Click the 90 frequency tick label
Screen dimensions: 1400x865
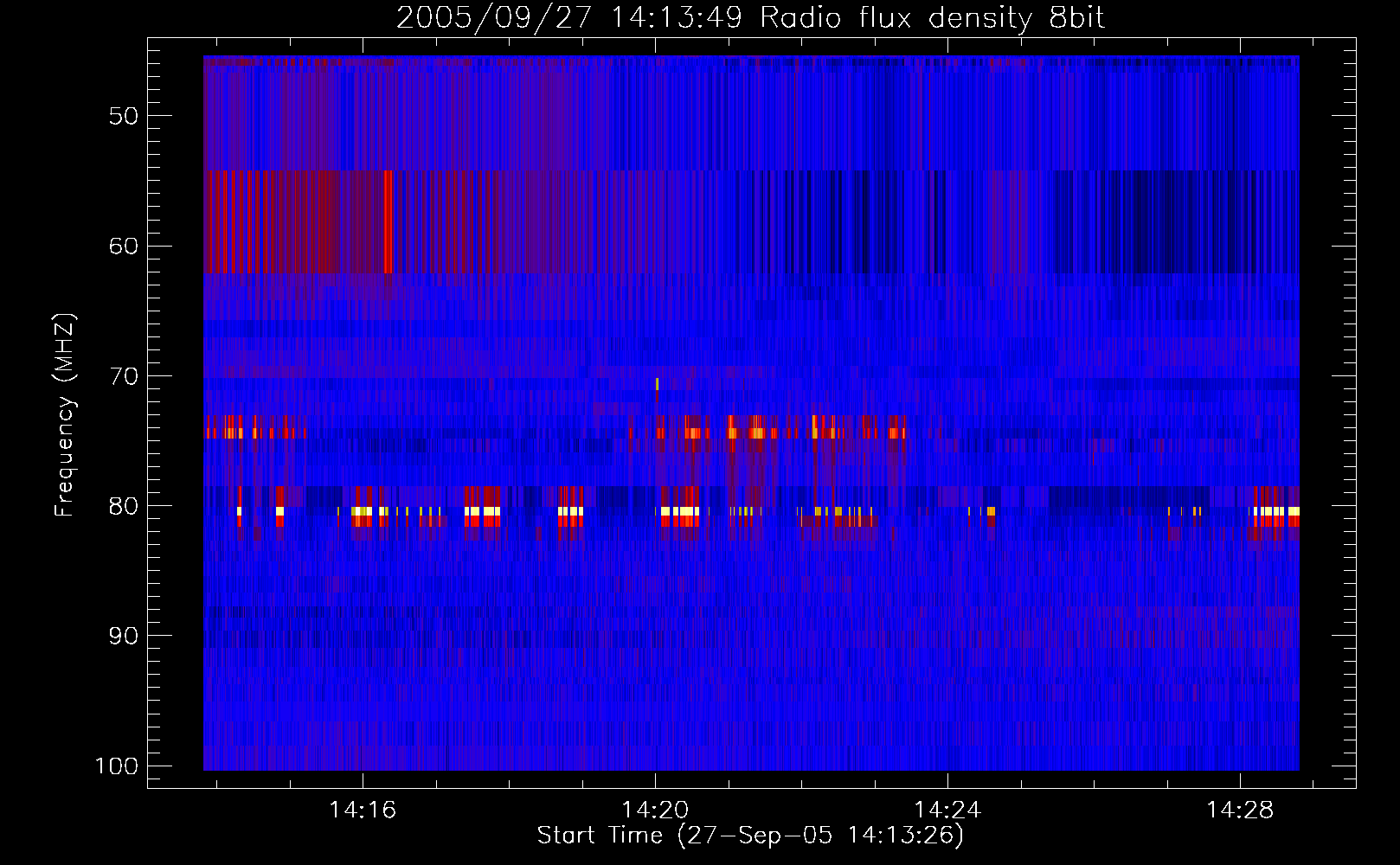(x=124, y=636)
